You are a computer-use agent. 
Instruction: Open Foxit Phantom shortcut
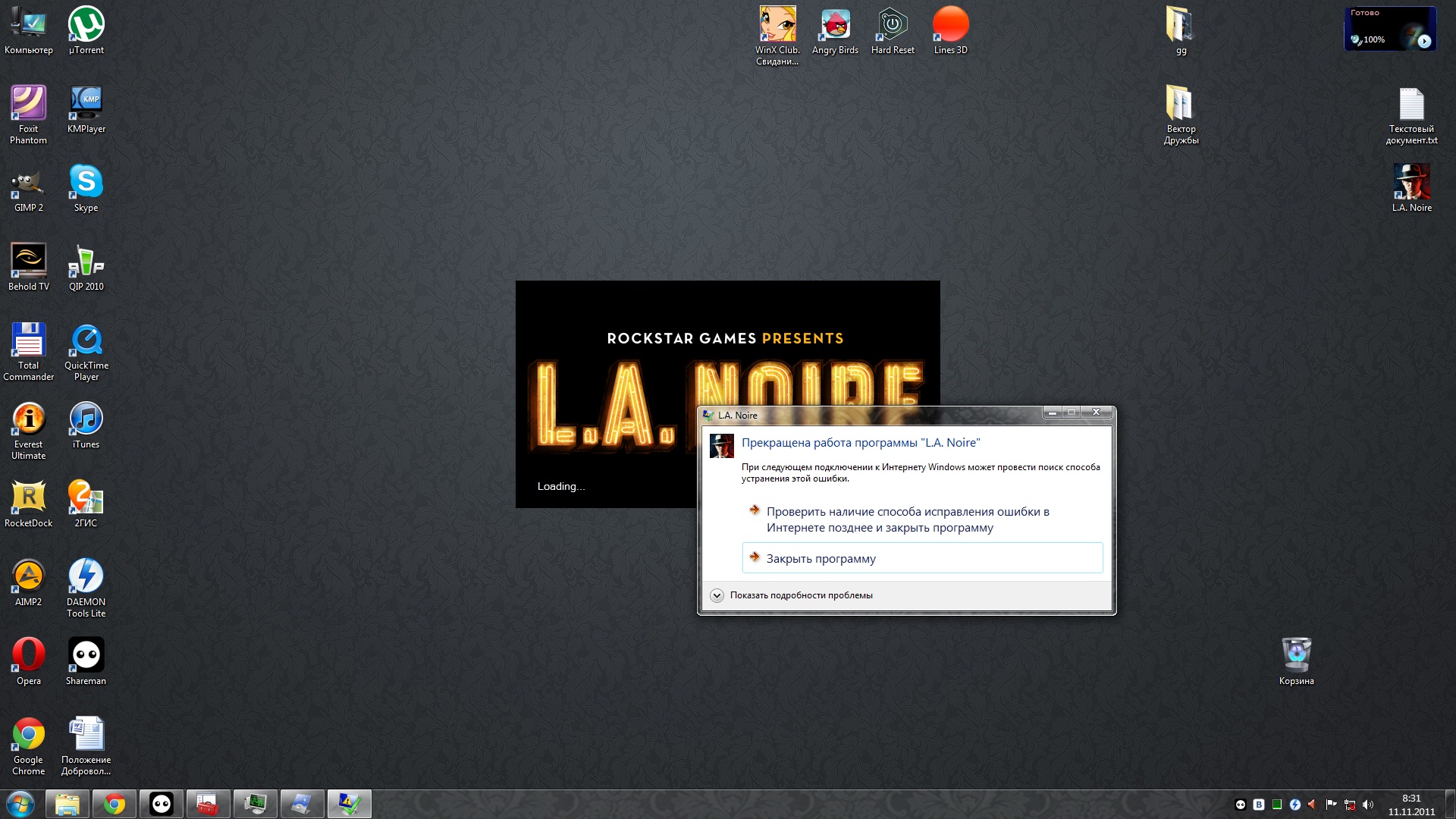[29, 115]
